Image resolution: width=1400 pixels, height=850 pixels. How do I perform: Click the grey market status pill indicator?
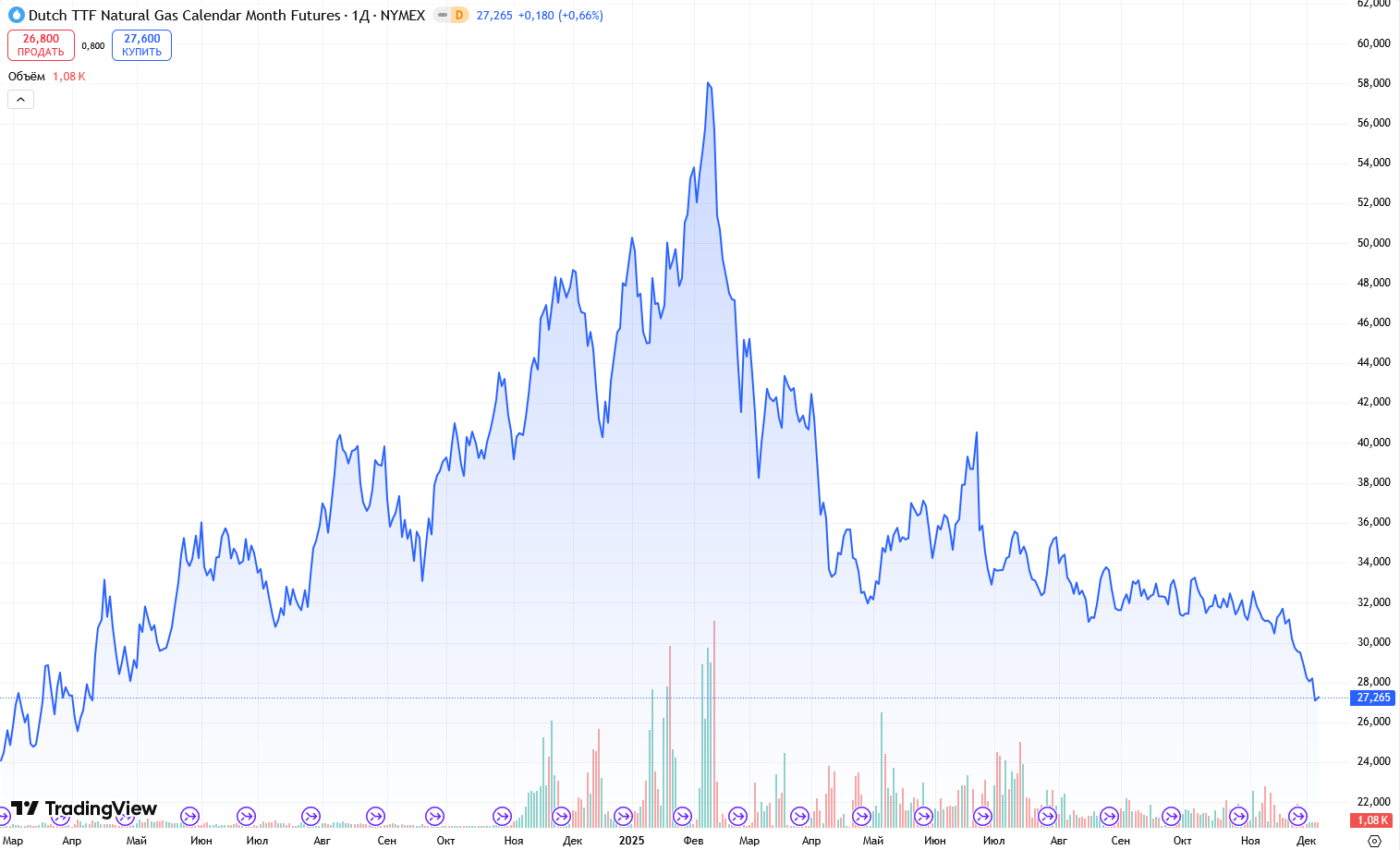[442, 15]
